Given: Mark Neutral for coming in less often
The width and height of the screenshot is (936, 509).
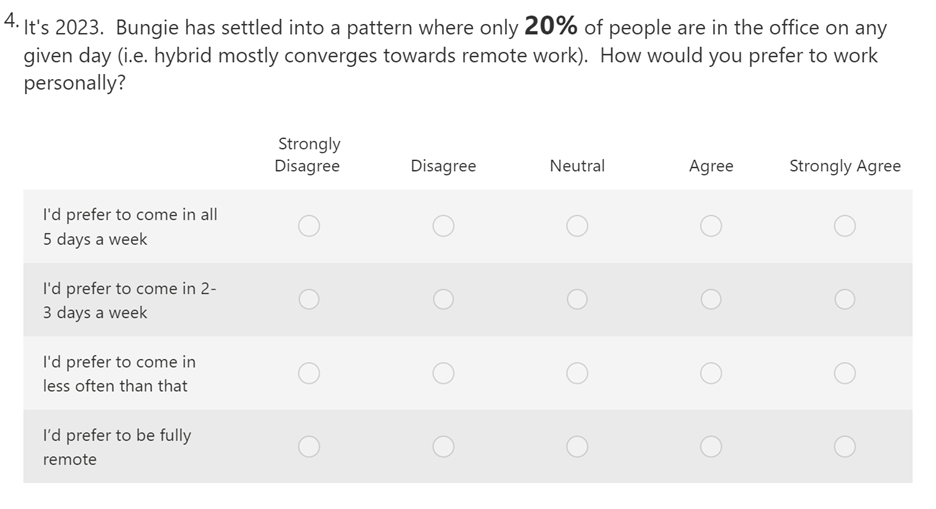Looking at the screenshot, I should tap(577, 373).
